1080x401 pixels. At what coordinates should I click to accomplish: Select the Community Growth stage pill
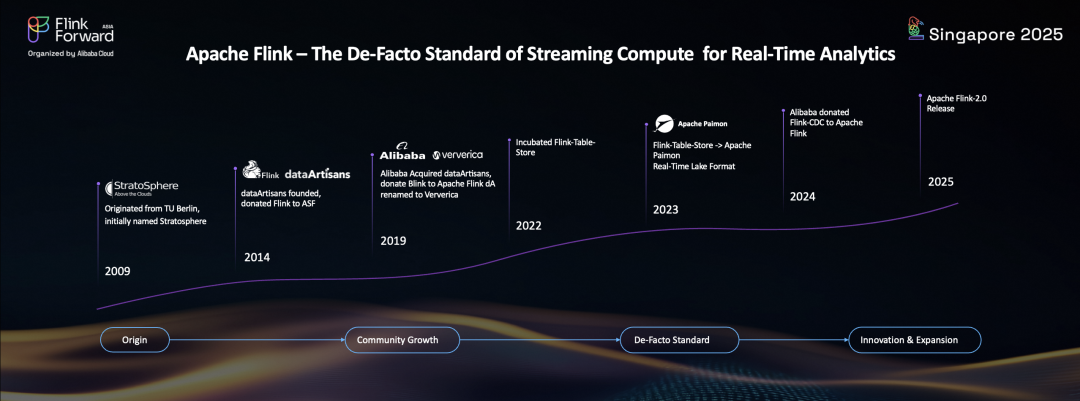click(401, 340)
